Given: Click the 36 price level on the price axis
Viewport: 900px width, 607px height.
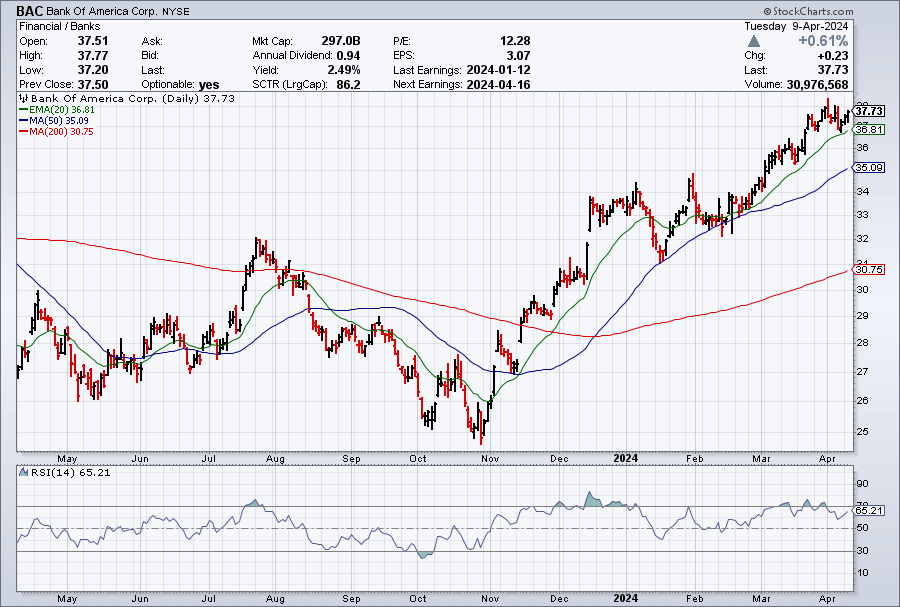Looking at the screenshot, I should click(x=862, y=147).
